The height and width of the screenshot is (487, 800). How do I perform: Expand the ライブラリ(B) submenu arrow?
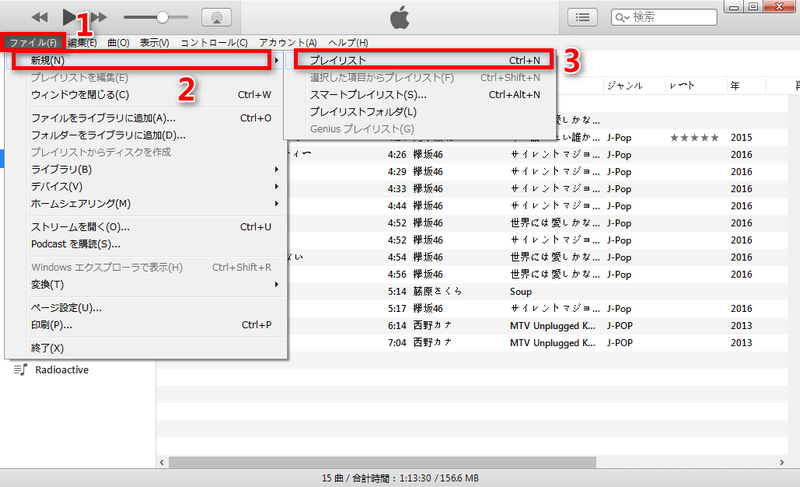point(277,169)
